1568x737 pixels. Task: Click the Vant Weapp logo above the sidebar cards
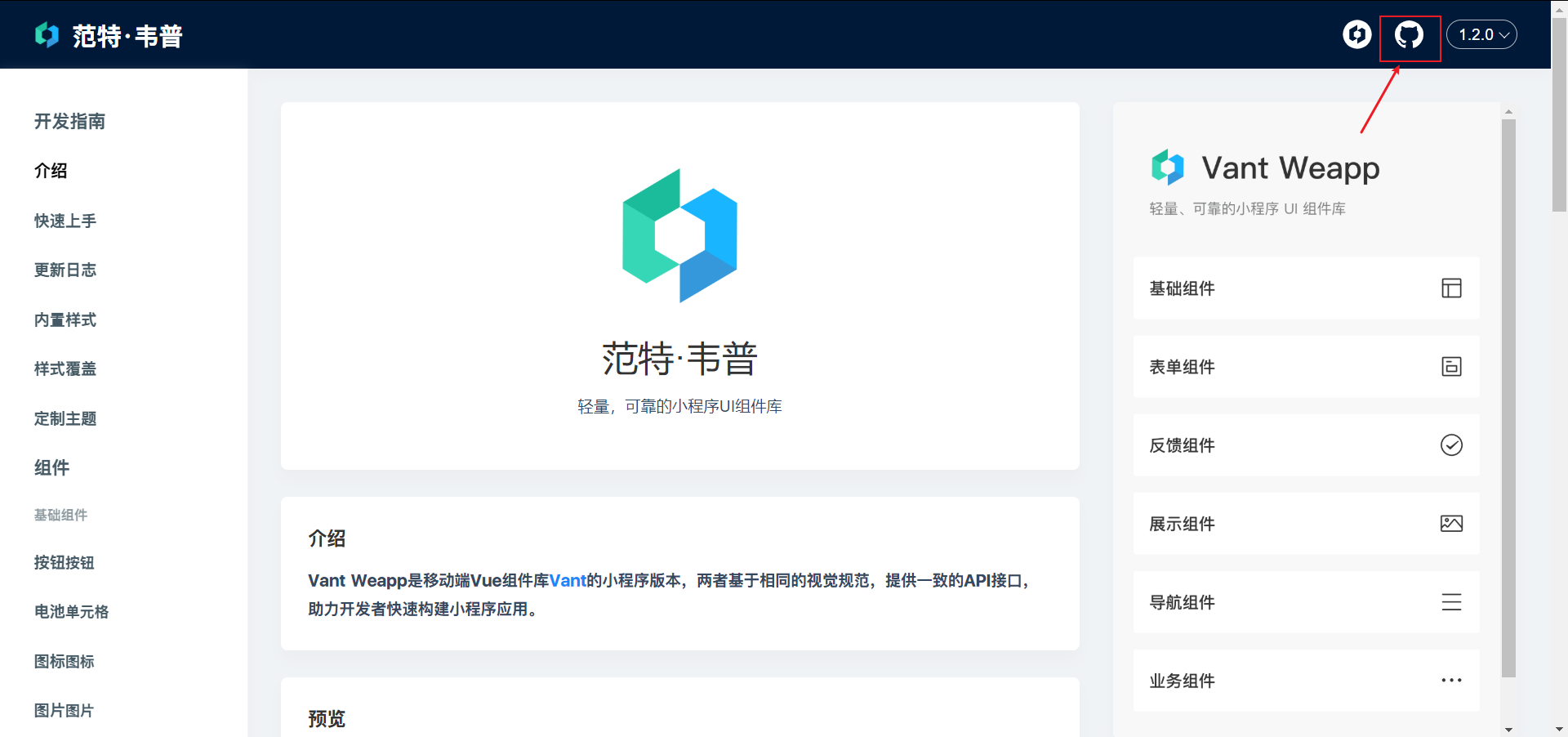coord(1167,167)
